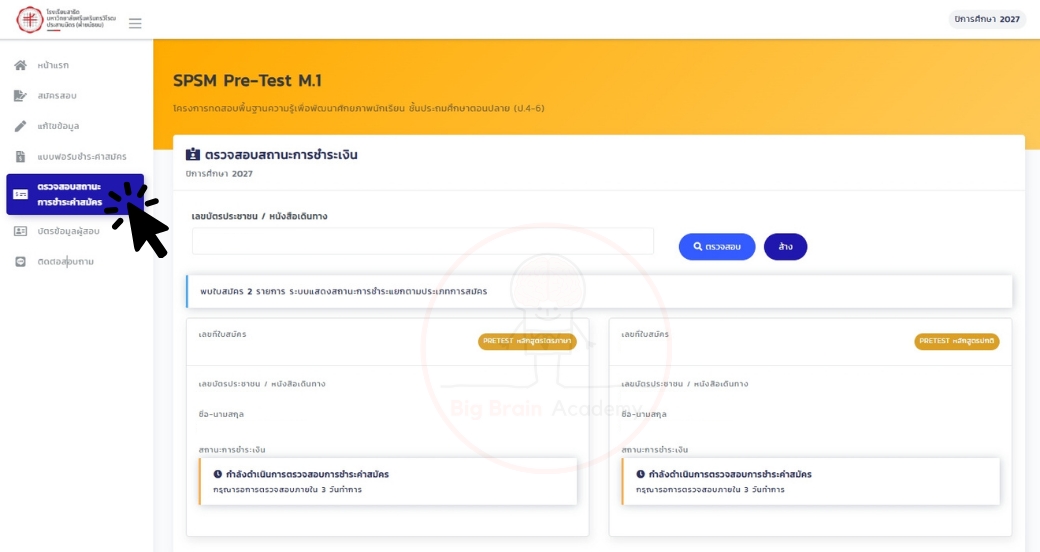
Task: Toggle the hamburger menu icon beside logo
Action: coord(135,23)
